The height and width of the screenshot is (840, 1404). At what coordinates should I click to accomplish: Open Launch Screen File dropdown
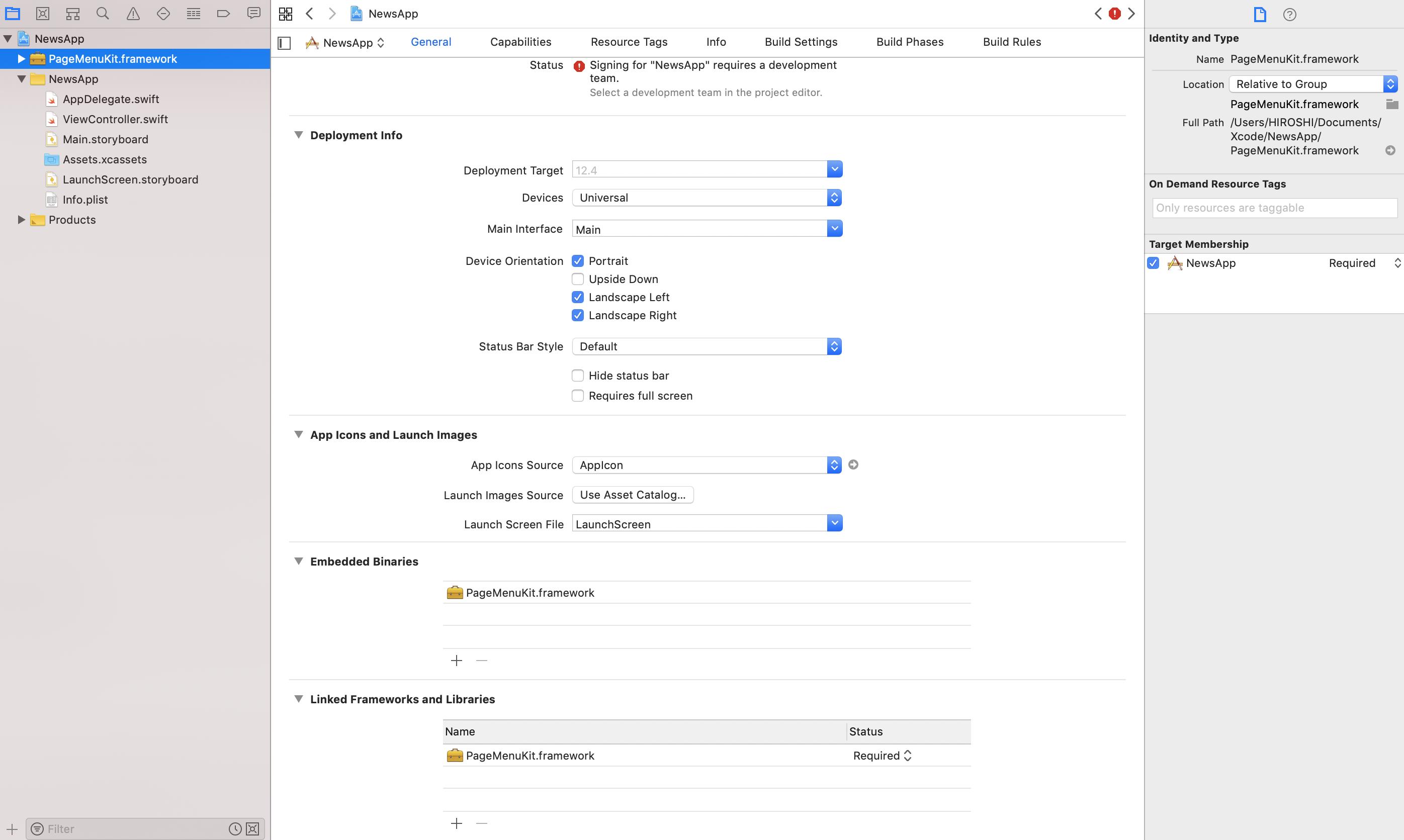point(834,524)
